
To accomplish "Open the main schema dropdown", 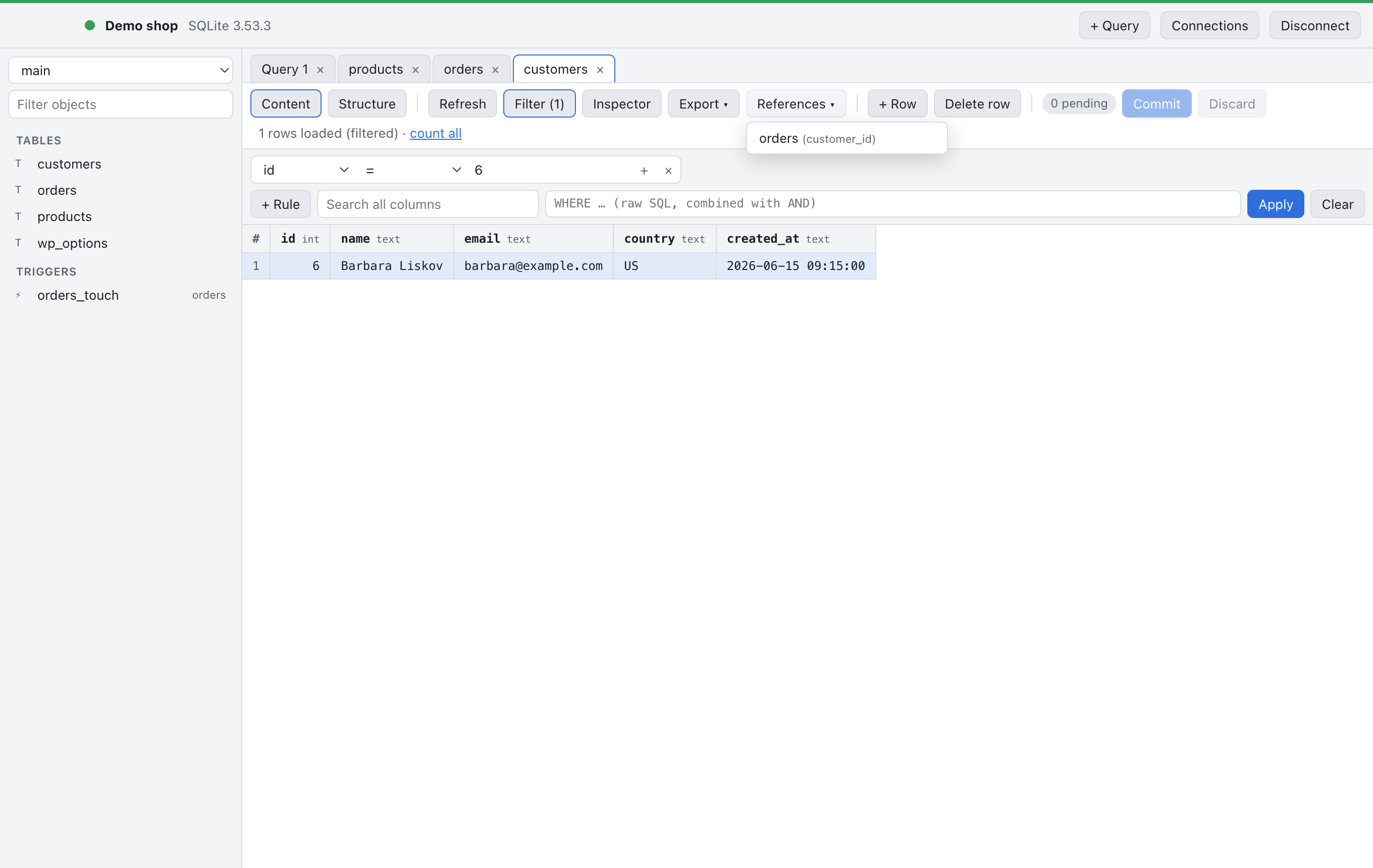I will point(121,71).
